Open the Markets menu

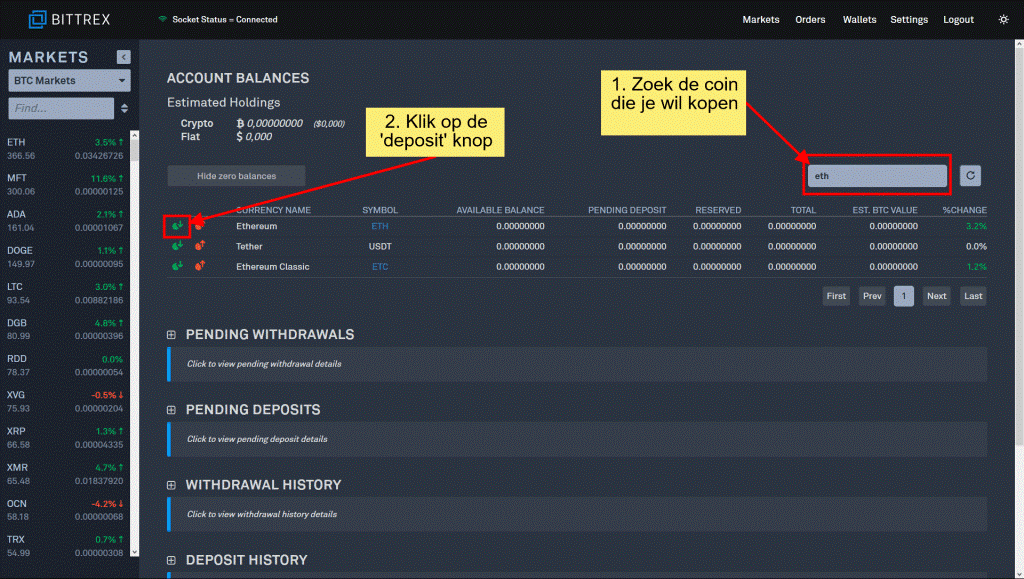pos(761,20)
